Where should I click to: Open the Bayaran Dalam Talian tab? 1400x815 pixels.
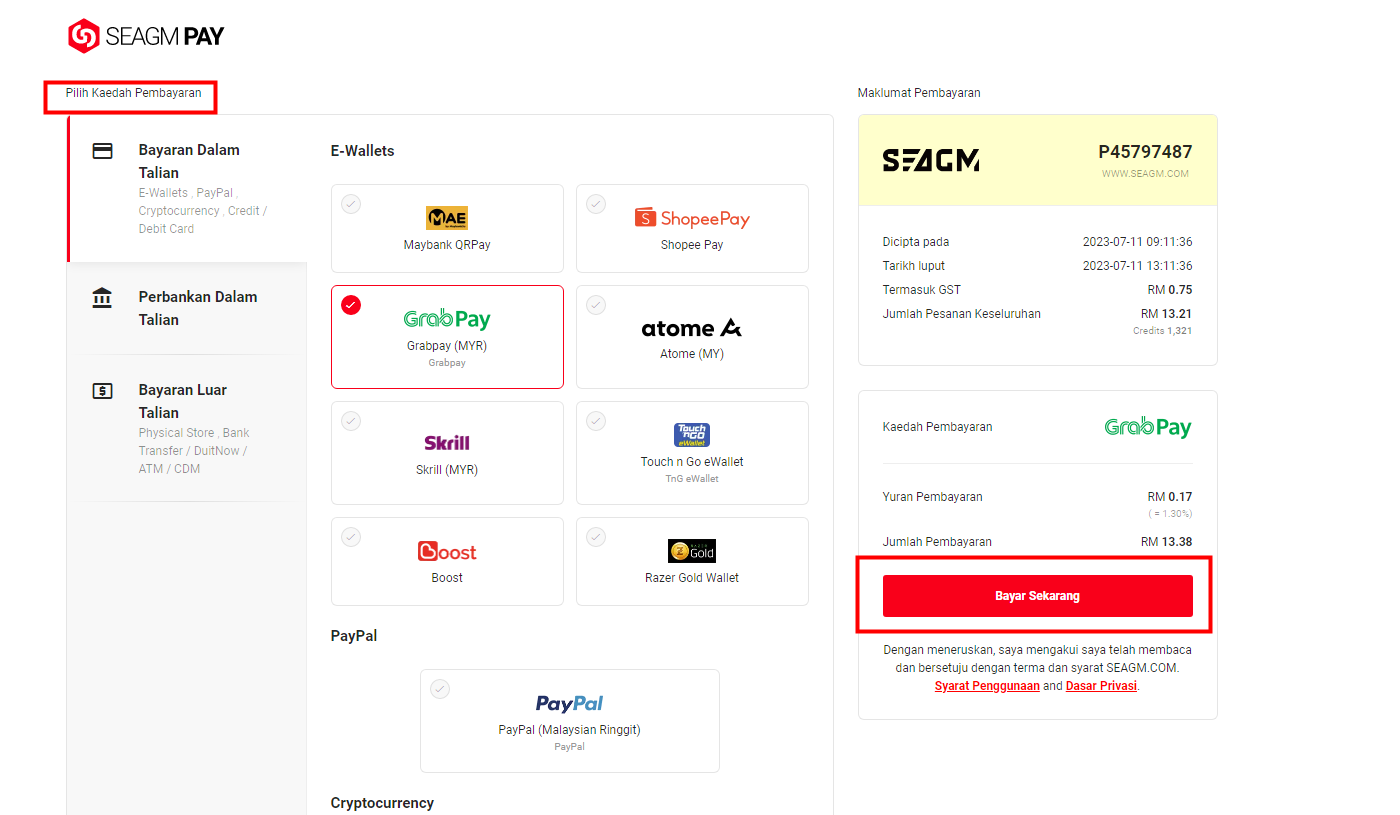point(188,189)
